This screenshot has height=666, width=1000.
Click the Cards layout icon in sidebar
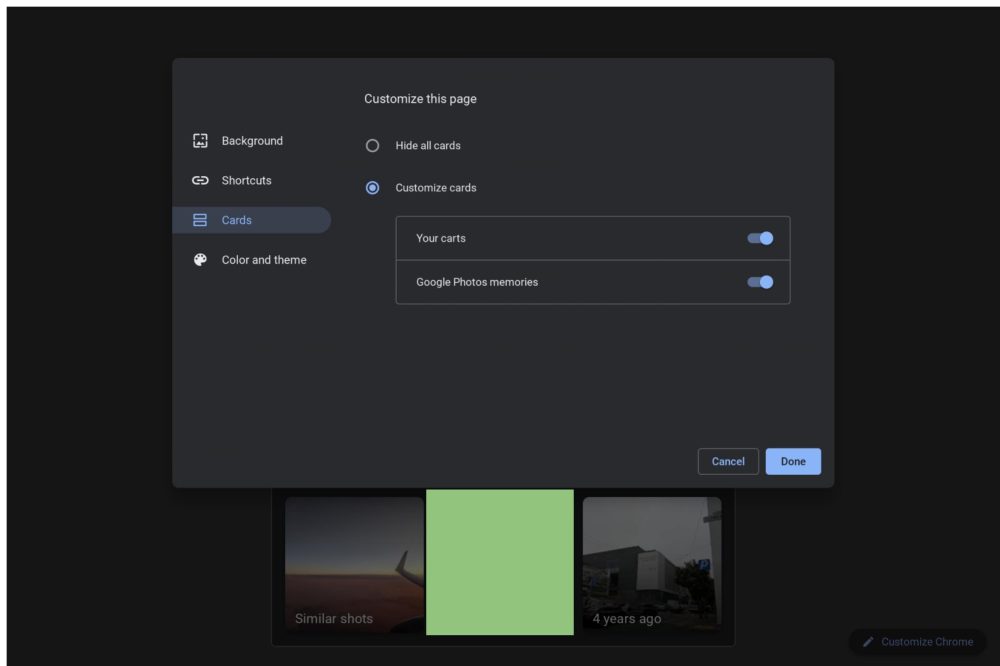click(200, 220)
